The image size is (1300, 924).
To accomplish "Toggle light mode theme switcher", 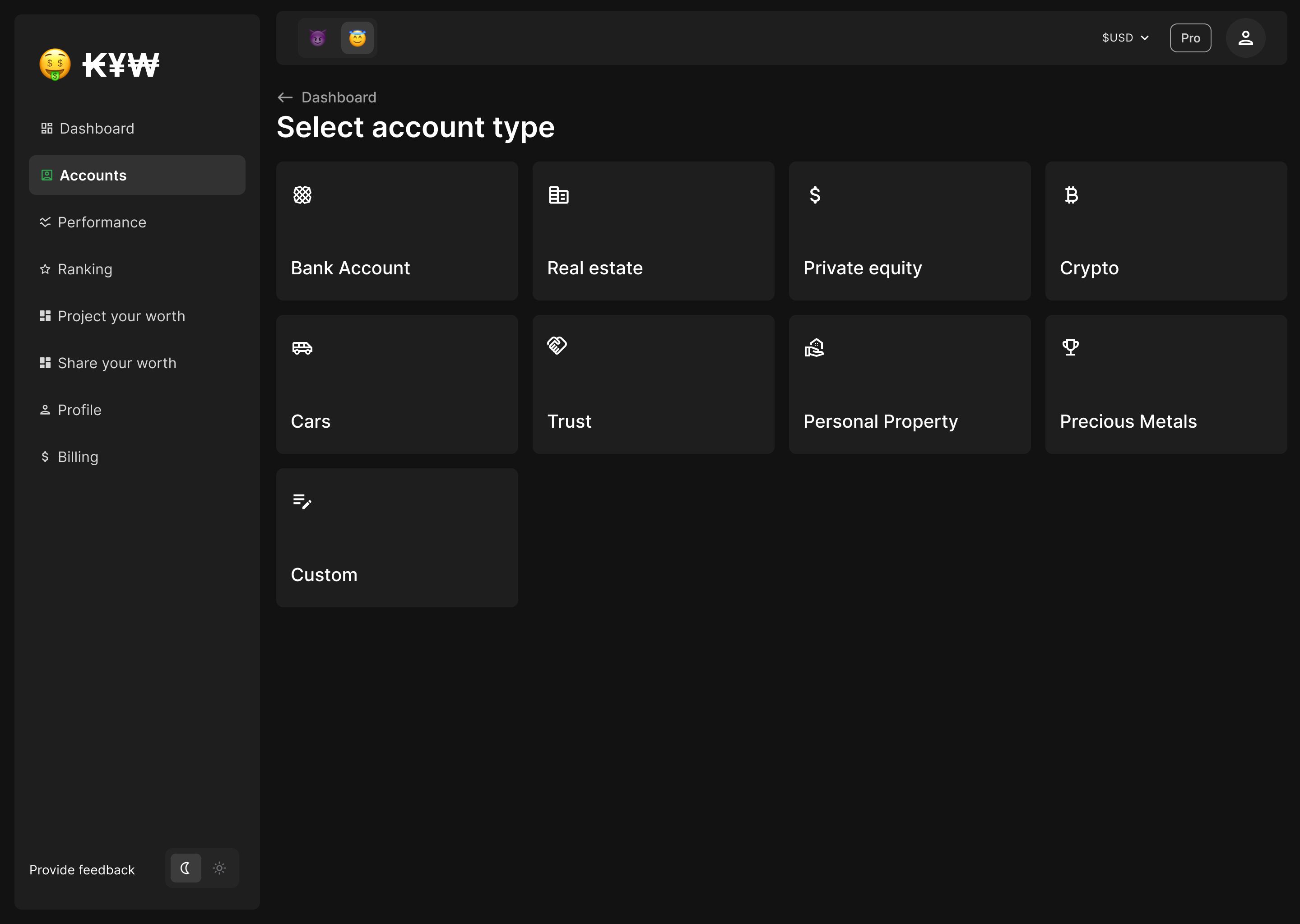I will 219,868.
